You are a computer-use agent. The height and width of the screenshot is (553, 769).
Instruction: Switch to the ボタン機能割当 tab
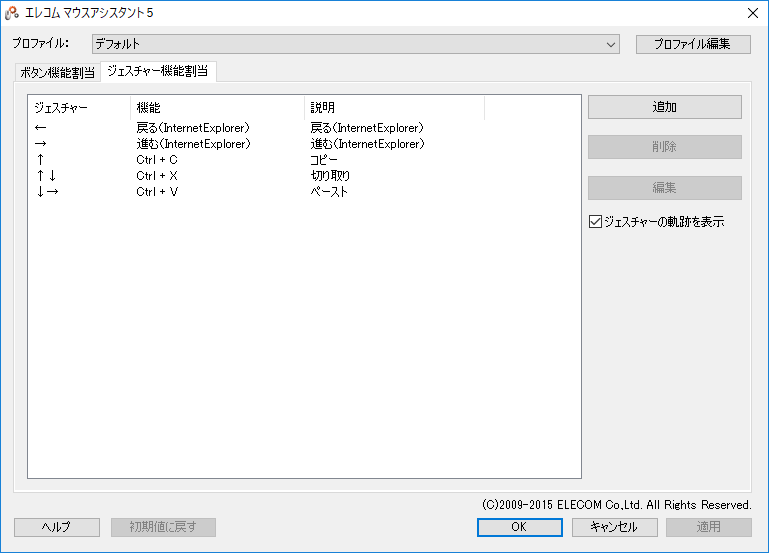(x=58, y=72)
